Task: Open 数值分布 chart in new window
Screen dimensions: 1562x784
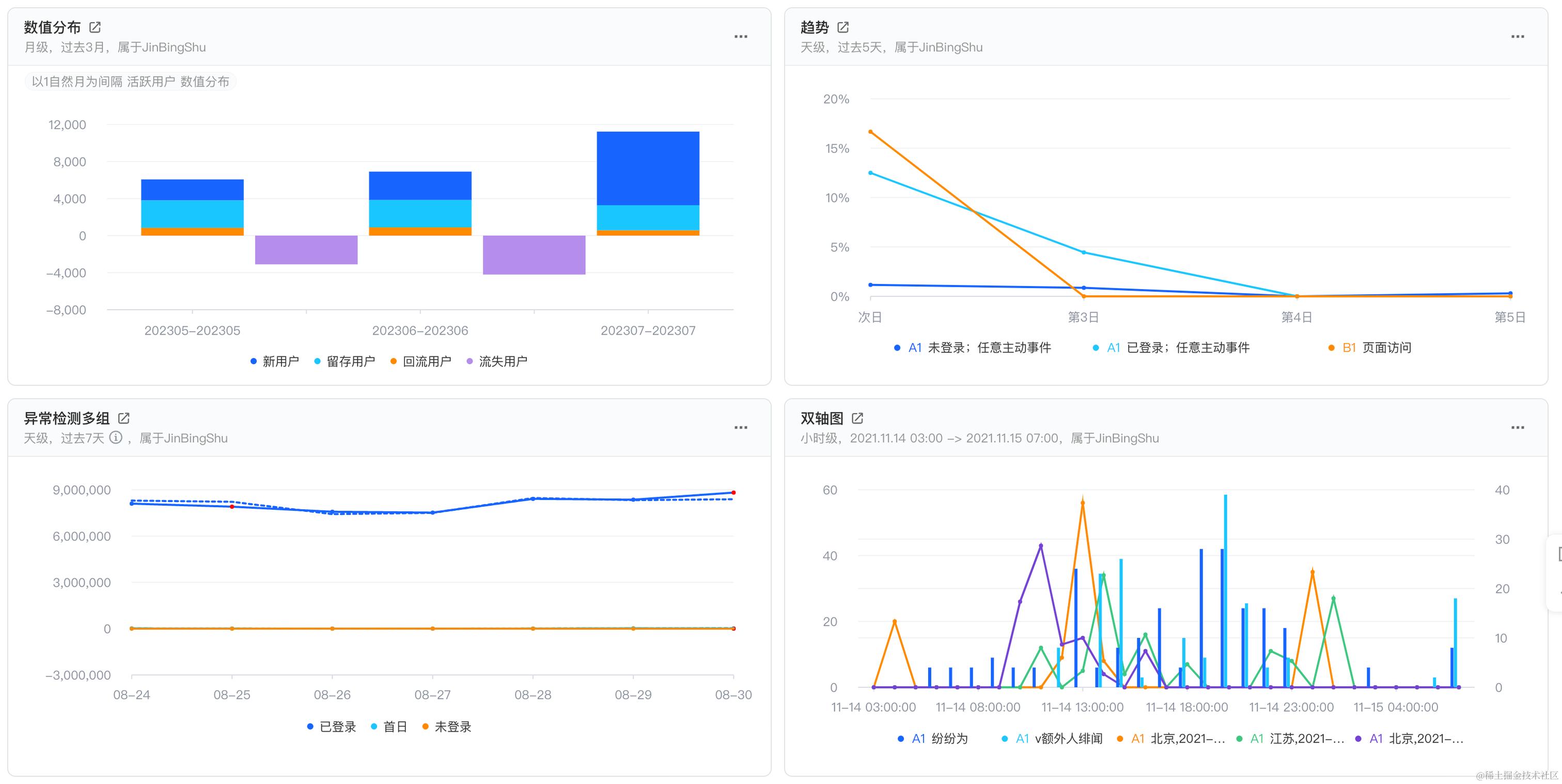Action: tap(95, 27)
